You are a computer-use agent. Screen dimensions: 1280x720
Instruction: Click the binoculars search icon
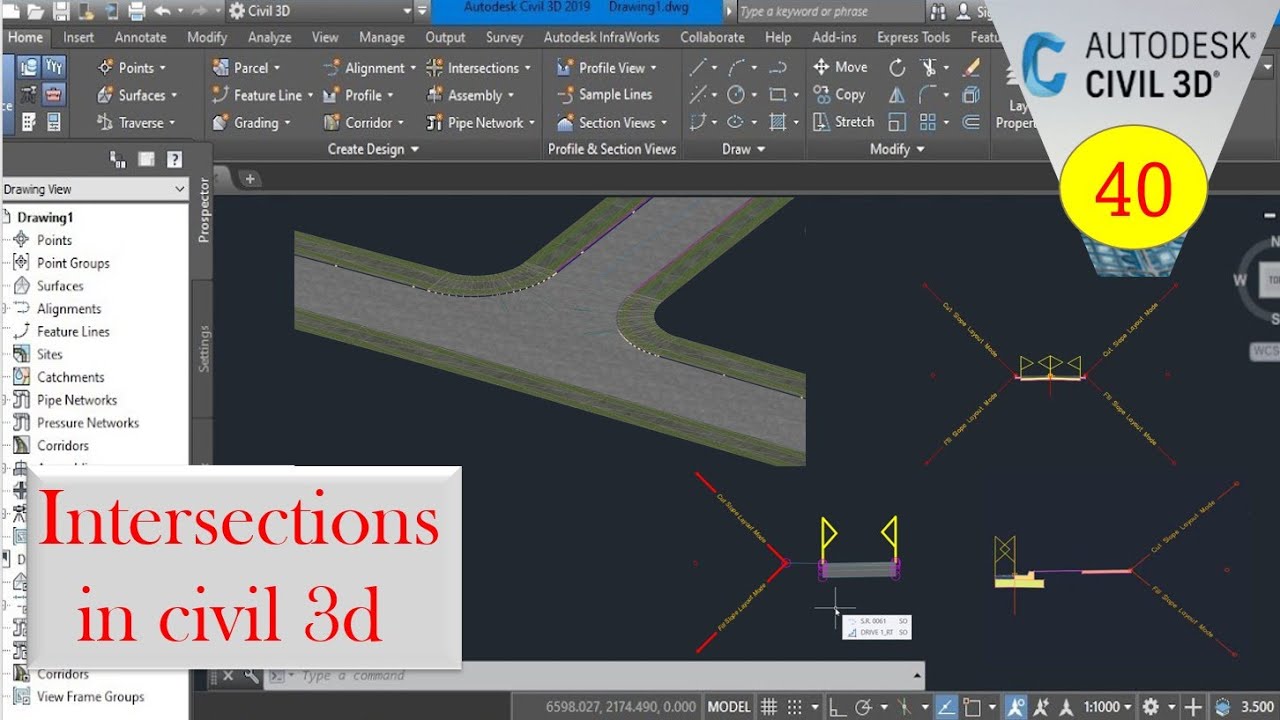(938, 12)
